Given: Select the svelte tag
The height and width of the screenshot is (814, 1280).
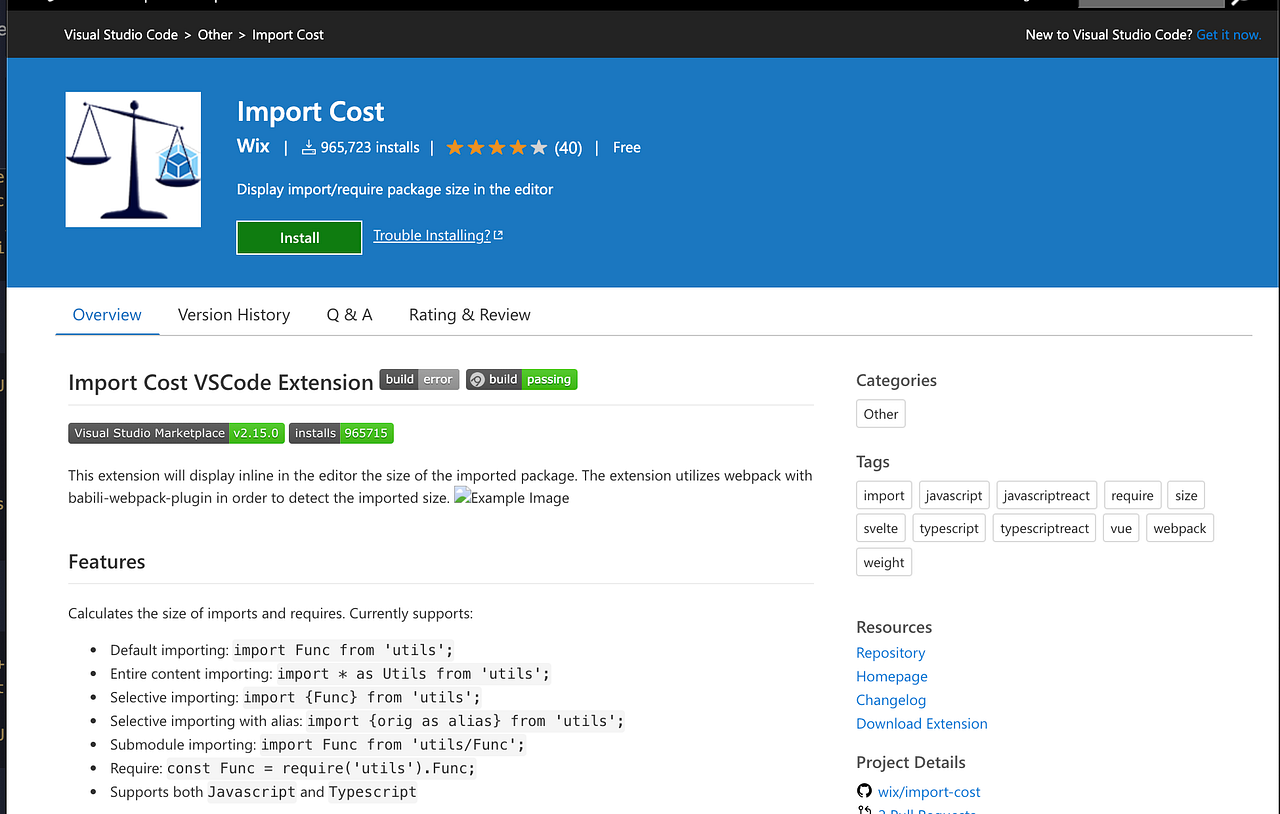Looking at the screenshot, I should 881,528.
